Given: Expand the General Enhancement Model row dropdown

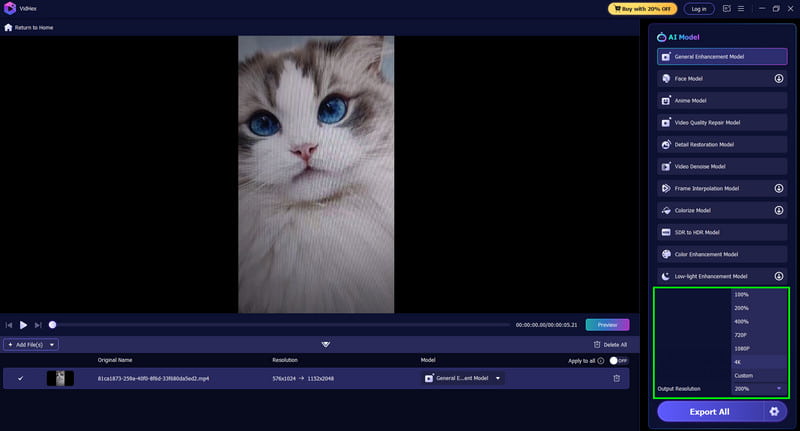Looking at the screenshot, I should tap(498, 378).
